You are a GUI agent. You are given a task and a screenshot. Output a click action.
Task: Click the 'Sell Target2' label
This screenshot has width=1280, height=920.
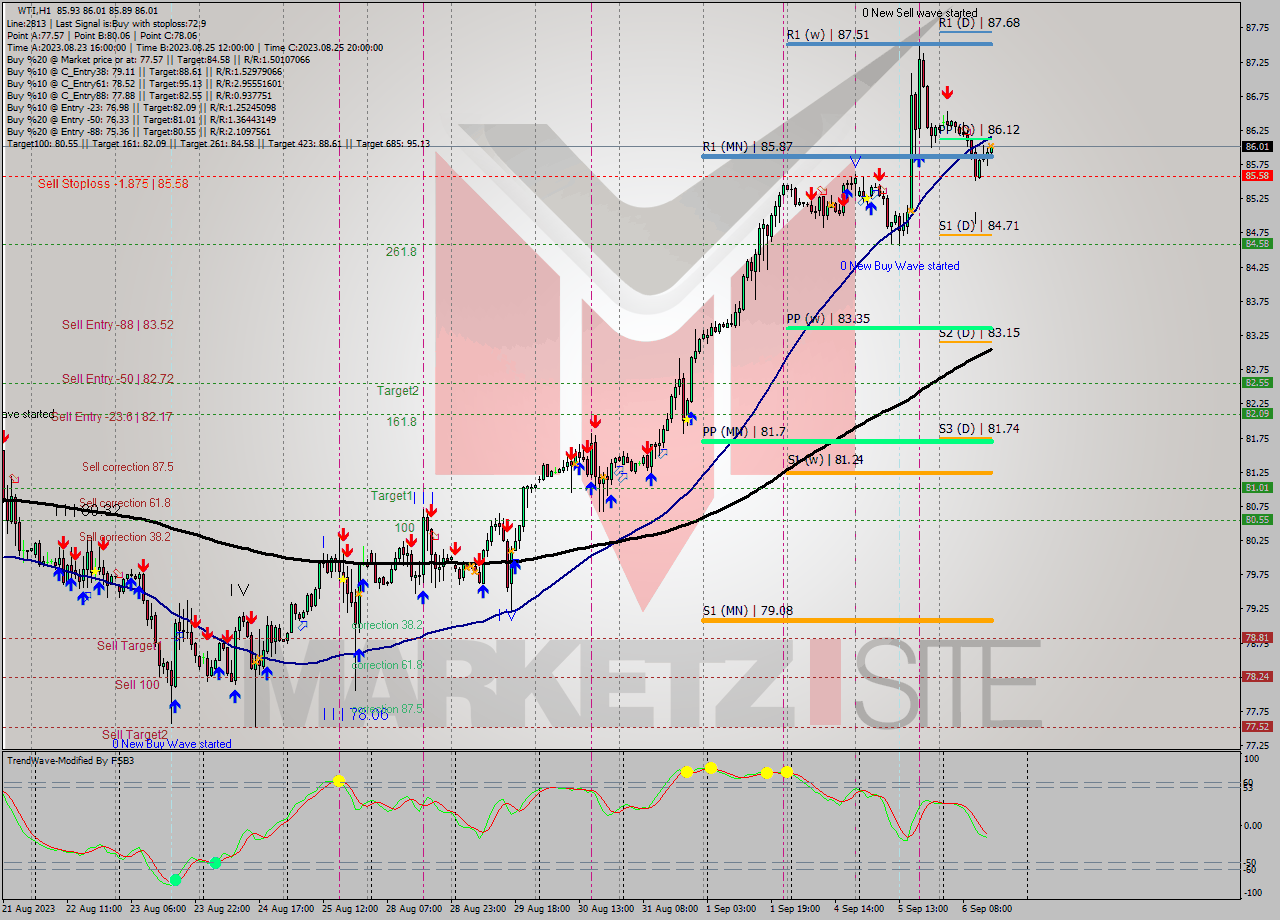click(x=135, y=734)
